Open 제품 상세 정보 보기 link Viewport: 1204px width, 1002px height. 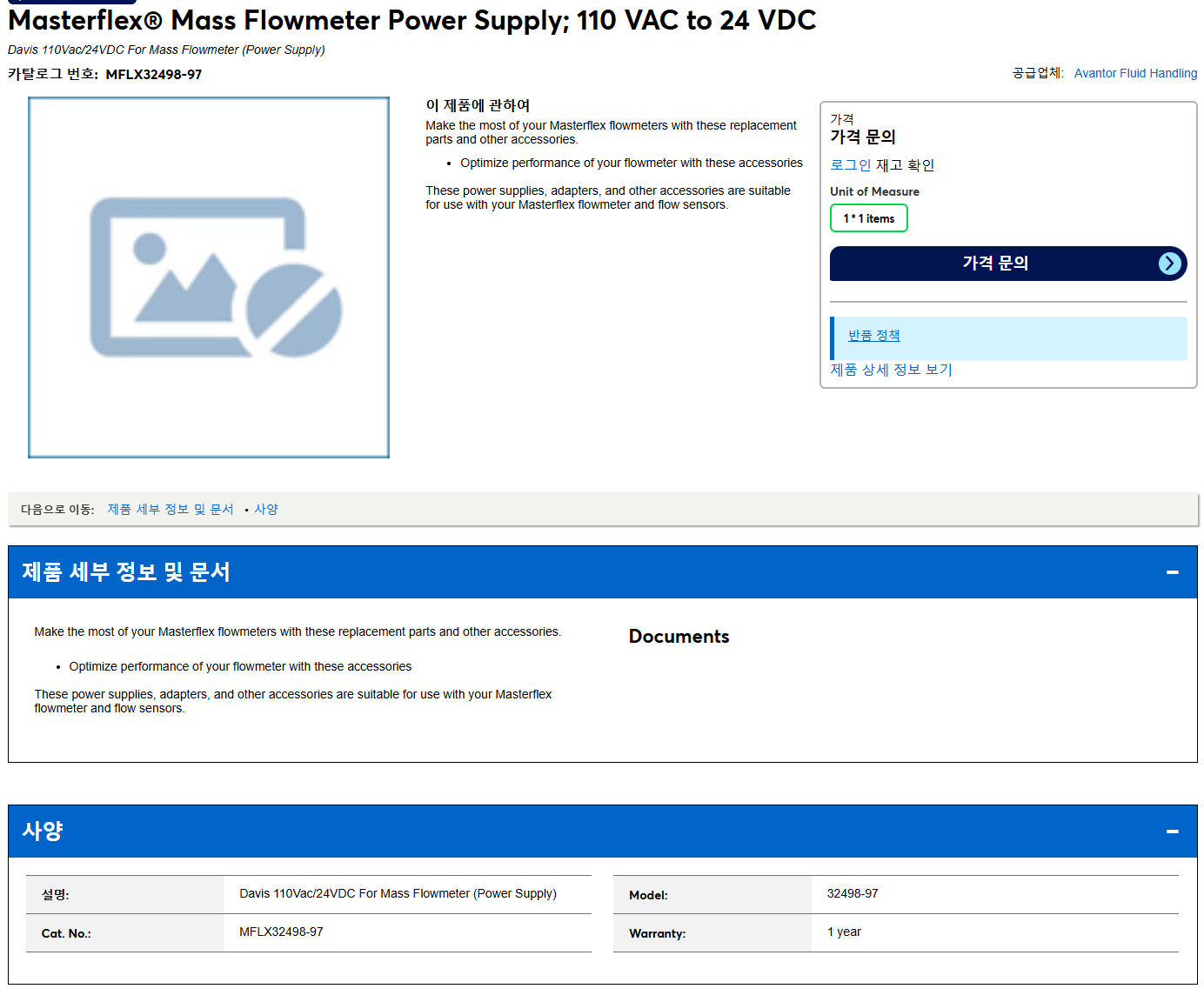point(891,370)
